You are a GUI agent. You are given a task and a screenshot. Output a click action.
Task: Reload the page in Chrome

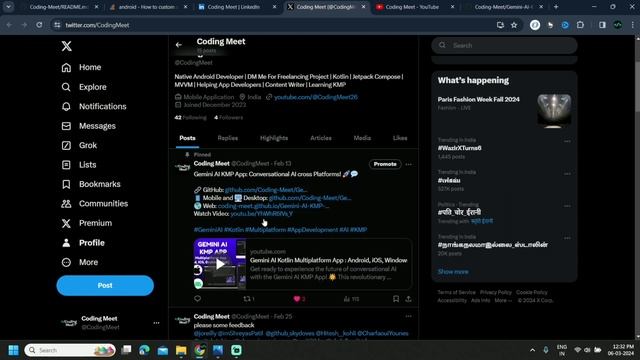coord(39,25)
